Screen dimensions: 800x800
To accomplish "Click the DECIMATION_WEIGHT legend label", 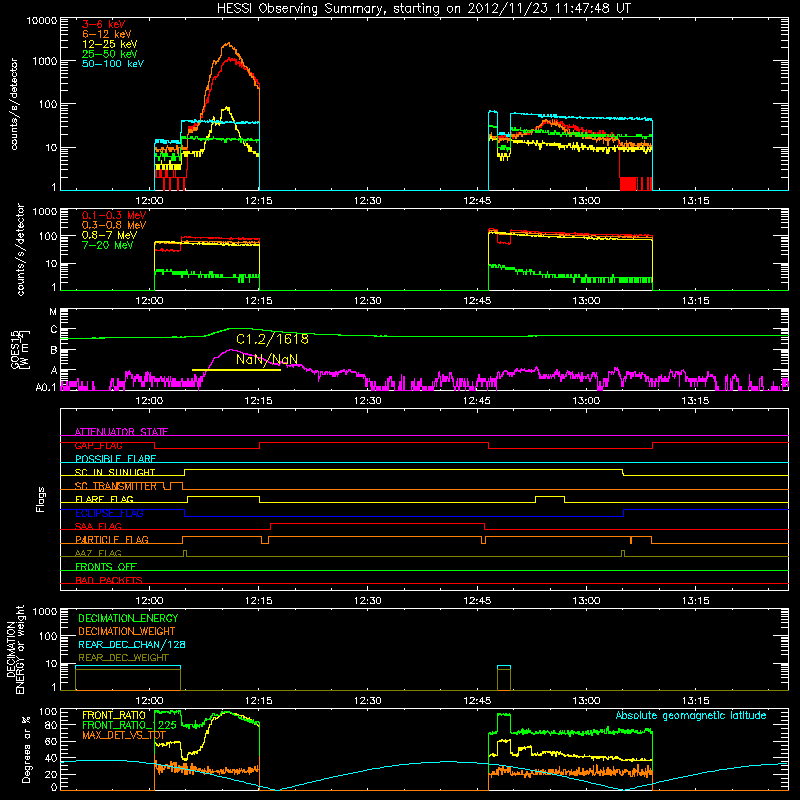I will pos(127,631).
